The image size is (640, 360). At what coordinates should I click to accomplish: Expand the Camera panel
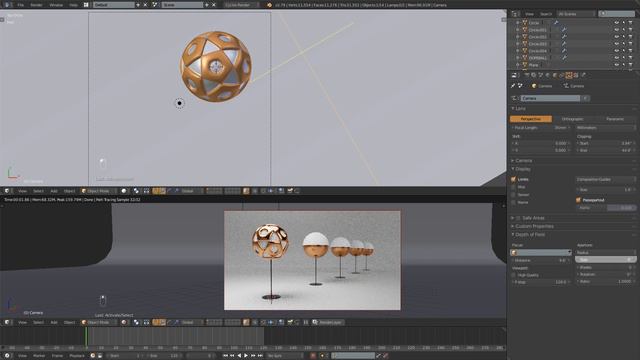pyautogui.click(x=522, y=160)
